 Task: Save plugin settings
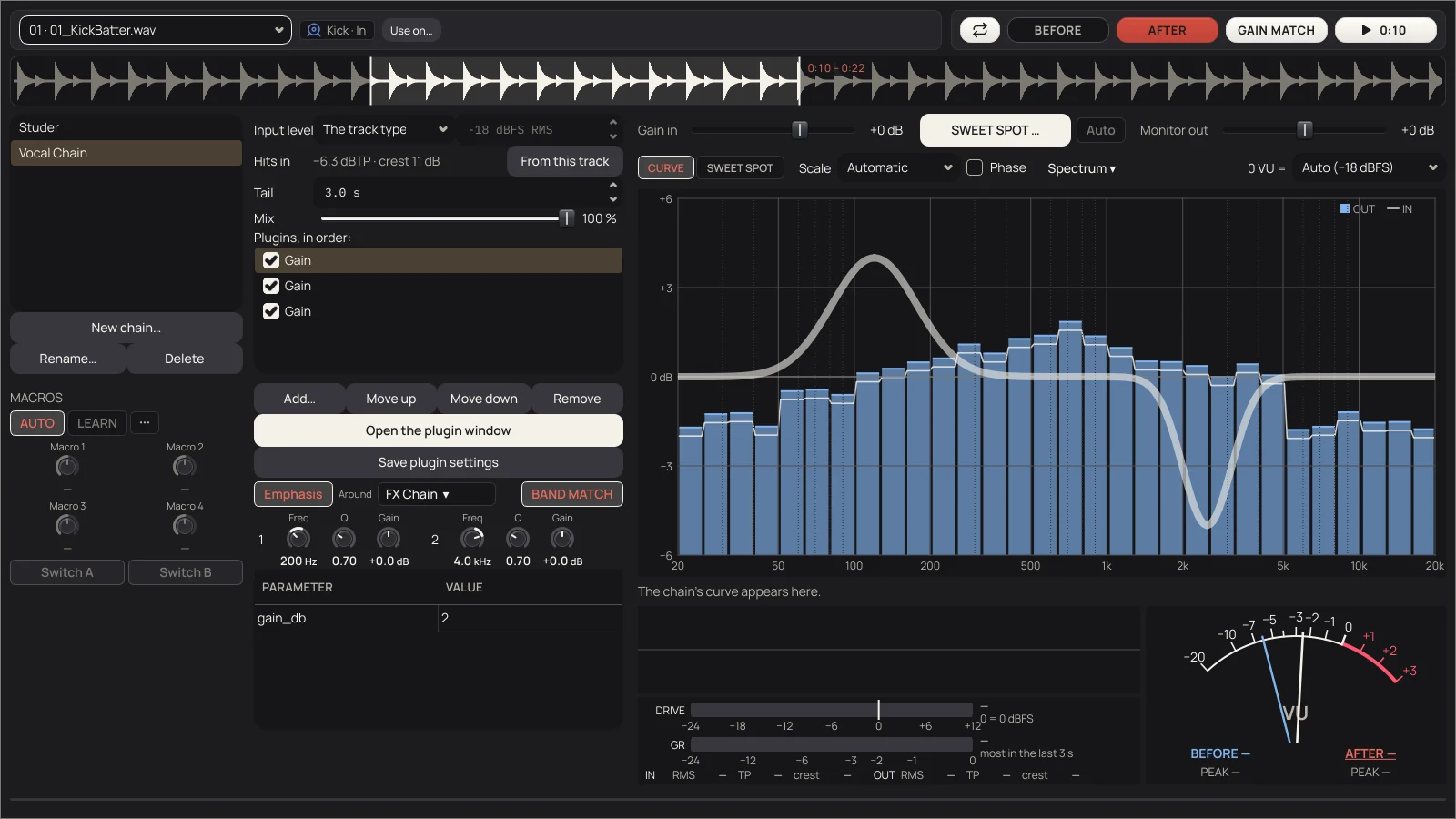click(439, 462)
